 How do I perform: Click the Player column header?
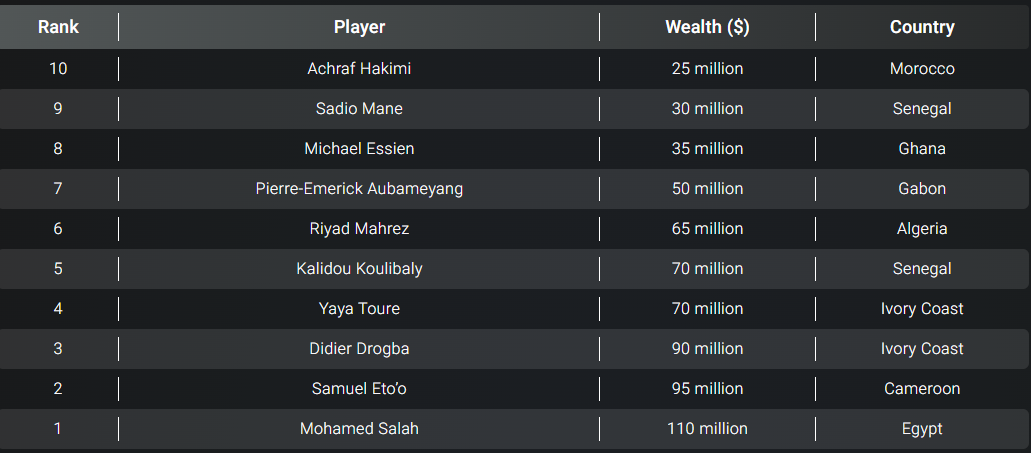[359, 27]
